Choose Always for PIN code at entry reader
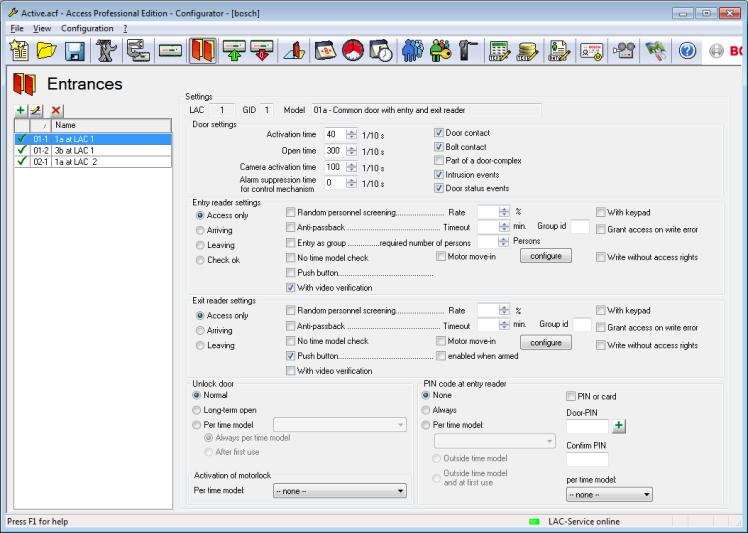This screenshot has width=748, height=533. click(x=426, y=410)
